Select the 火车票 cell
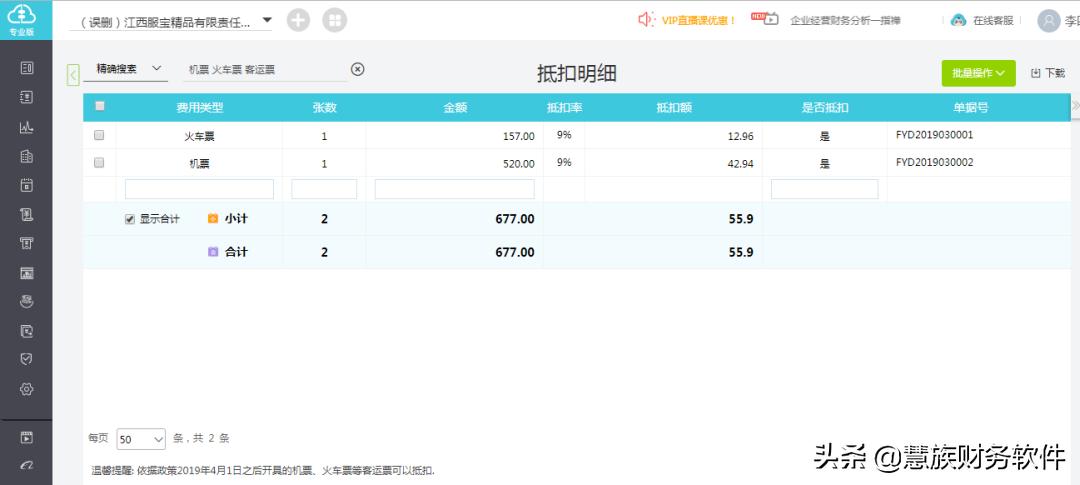The height and width of the screenshot is (485, 1080). tap(200, 136)
